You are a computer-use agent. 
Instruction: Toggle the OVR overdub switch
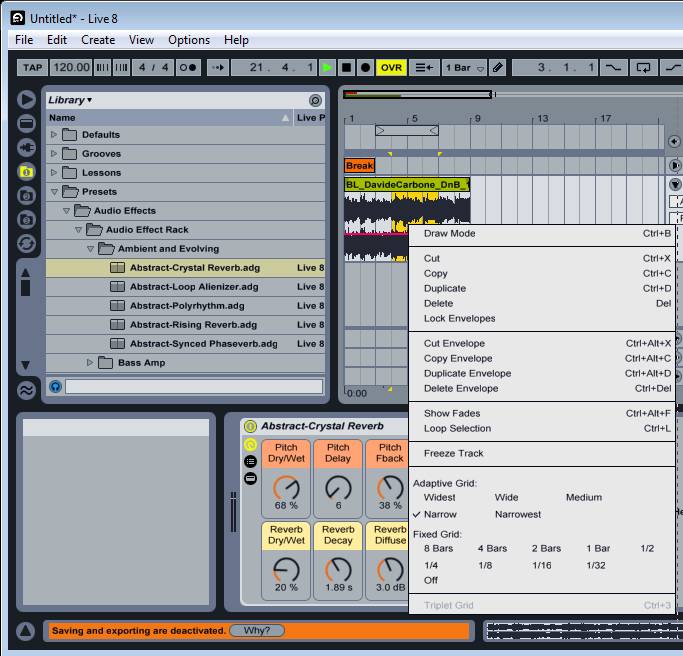tap(391, 68)
